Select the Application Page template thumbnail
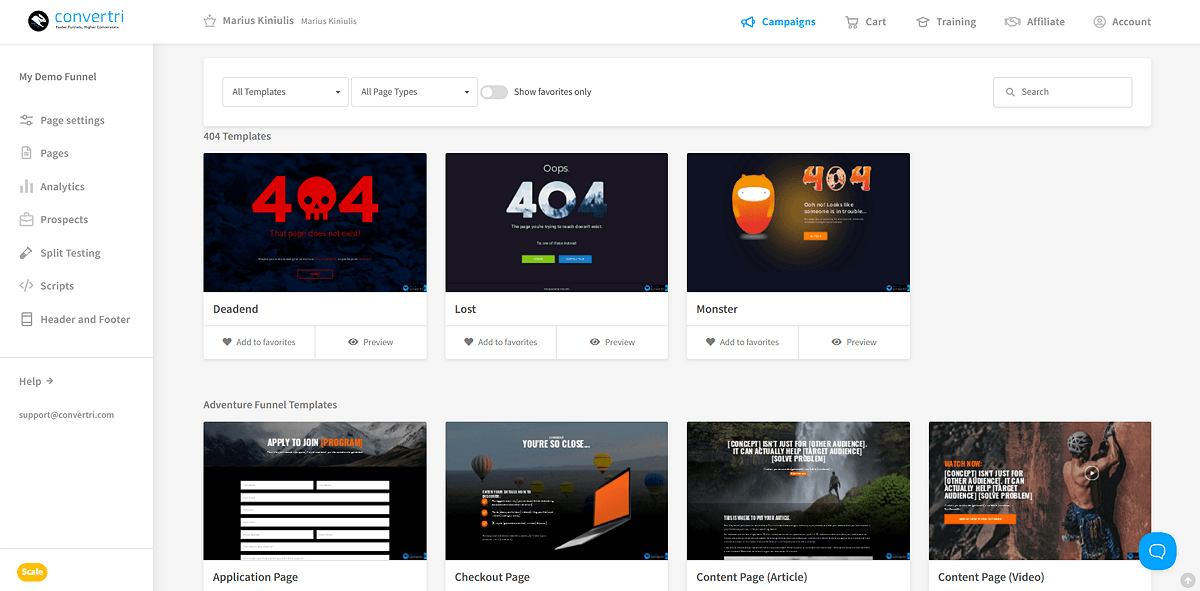This screenshot has height=591, width=1200. point(315,491)
